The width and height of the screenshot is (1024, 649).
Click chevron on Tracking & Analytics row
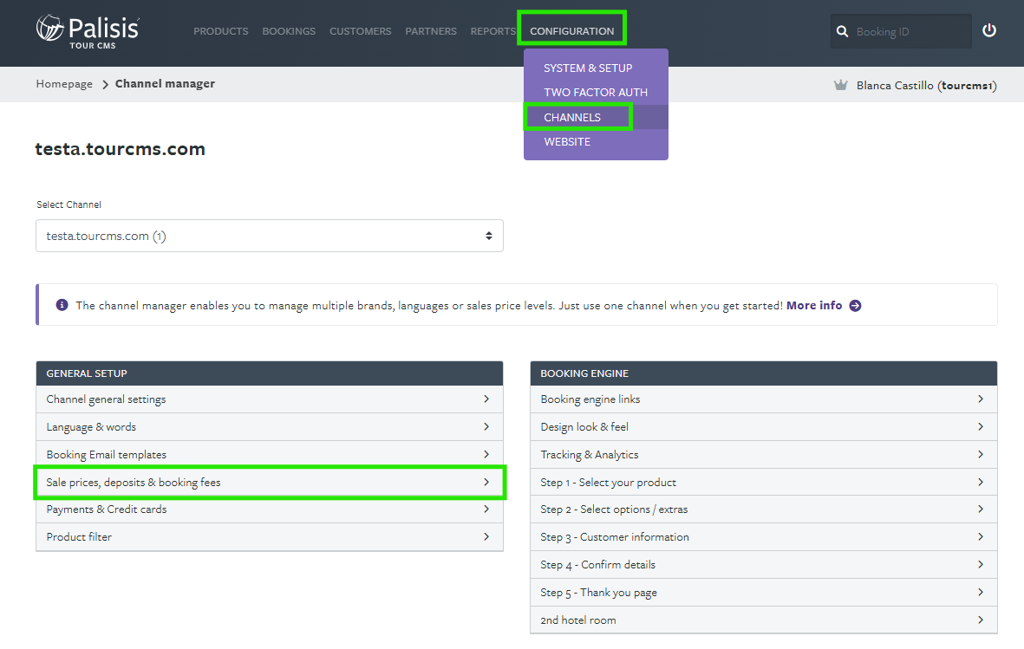pos(981,454)
